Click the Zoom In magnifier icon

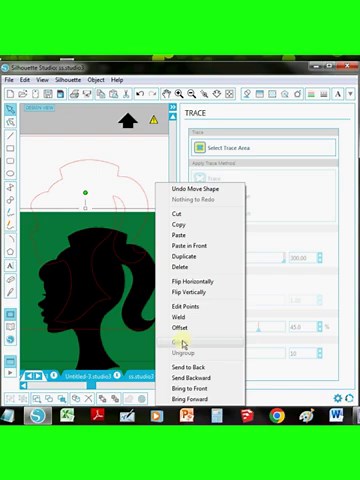179,94
